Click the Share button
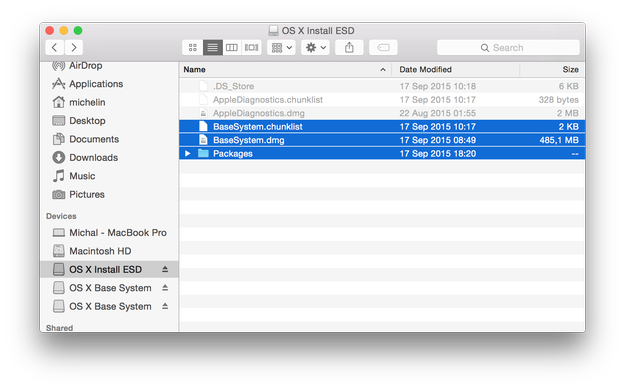The image size is (625, 389). coord(349,47)
